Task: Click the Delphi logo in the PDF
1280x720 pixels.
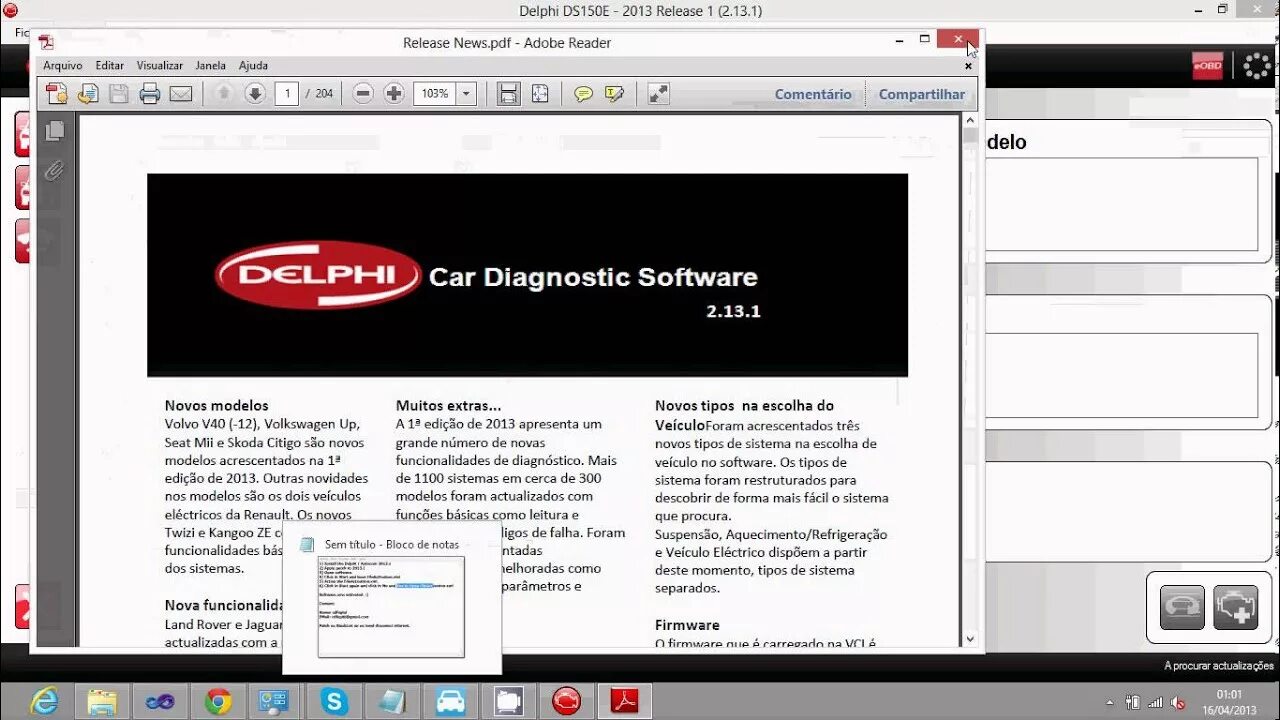Action: point(318,275)
